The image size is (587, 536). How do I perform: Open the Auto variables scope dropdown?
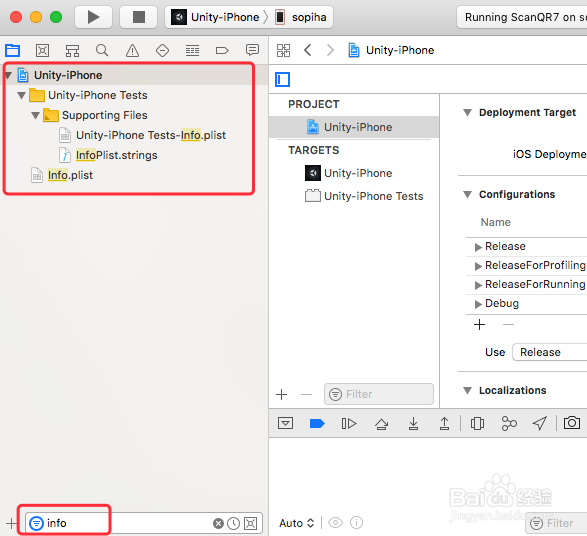(297, 523)
